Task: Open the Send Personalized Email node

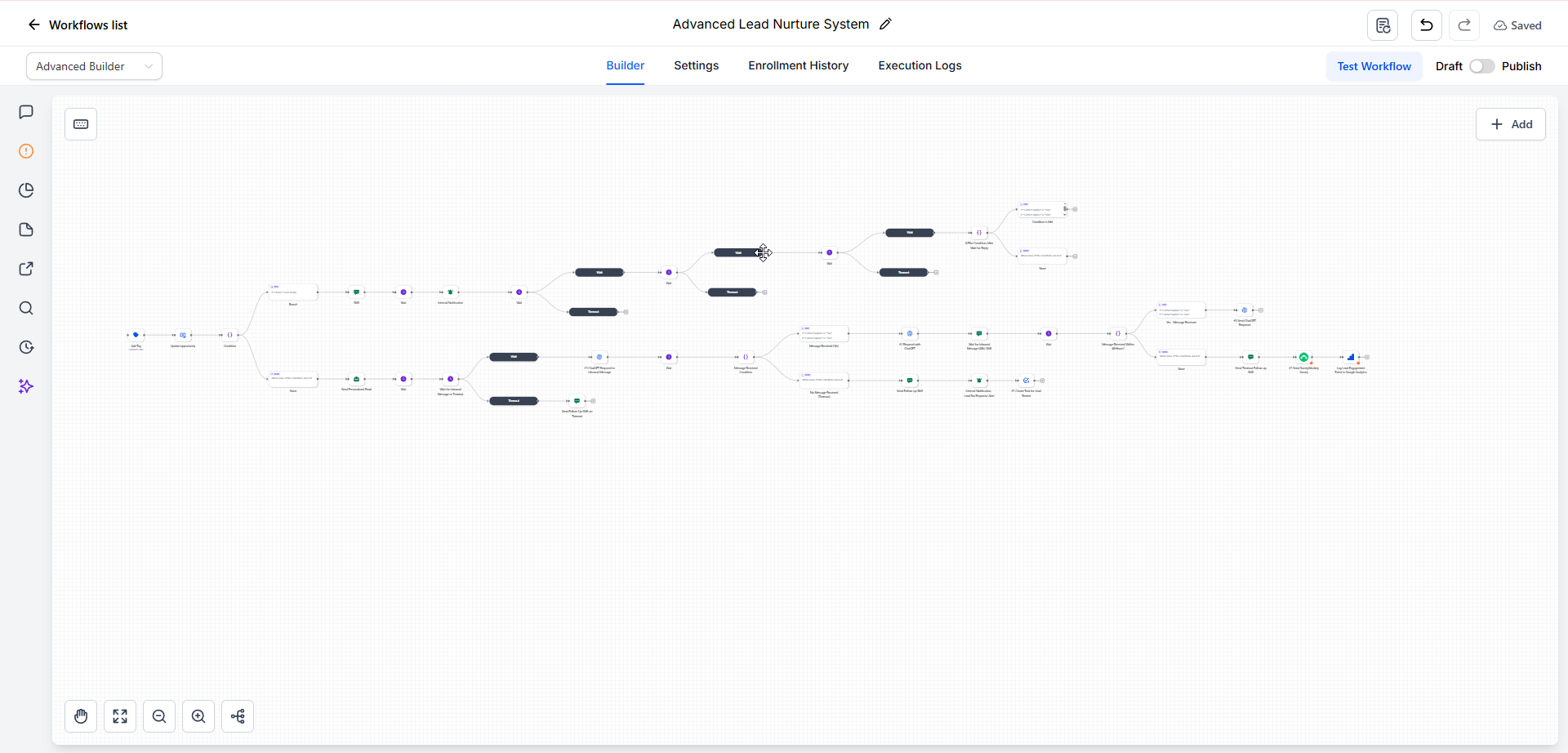Action: [356, 379]
